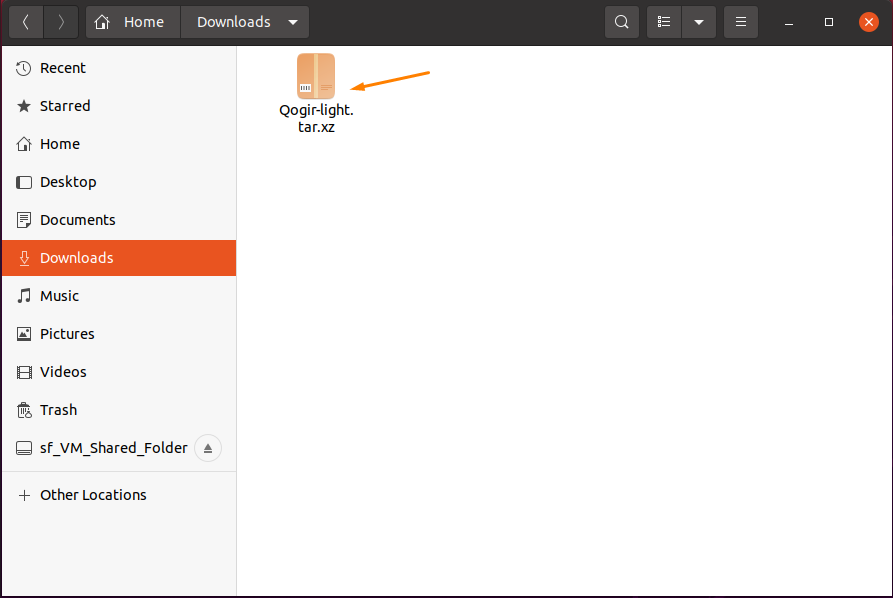Maximize the Files window
Screen dimensions: 893x598
pyautogui.click(x=829, y=22)
